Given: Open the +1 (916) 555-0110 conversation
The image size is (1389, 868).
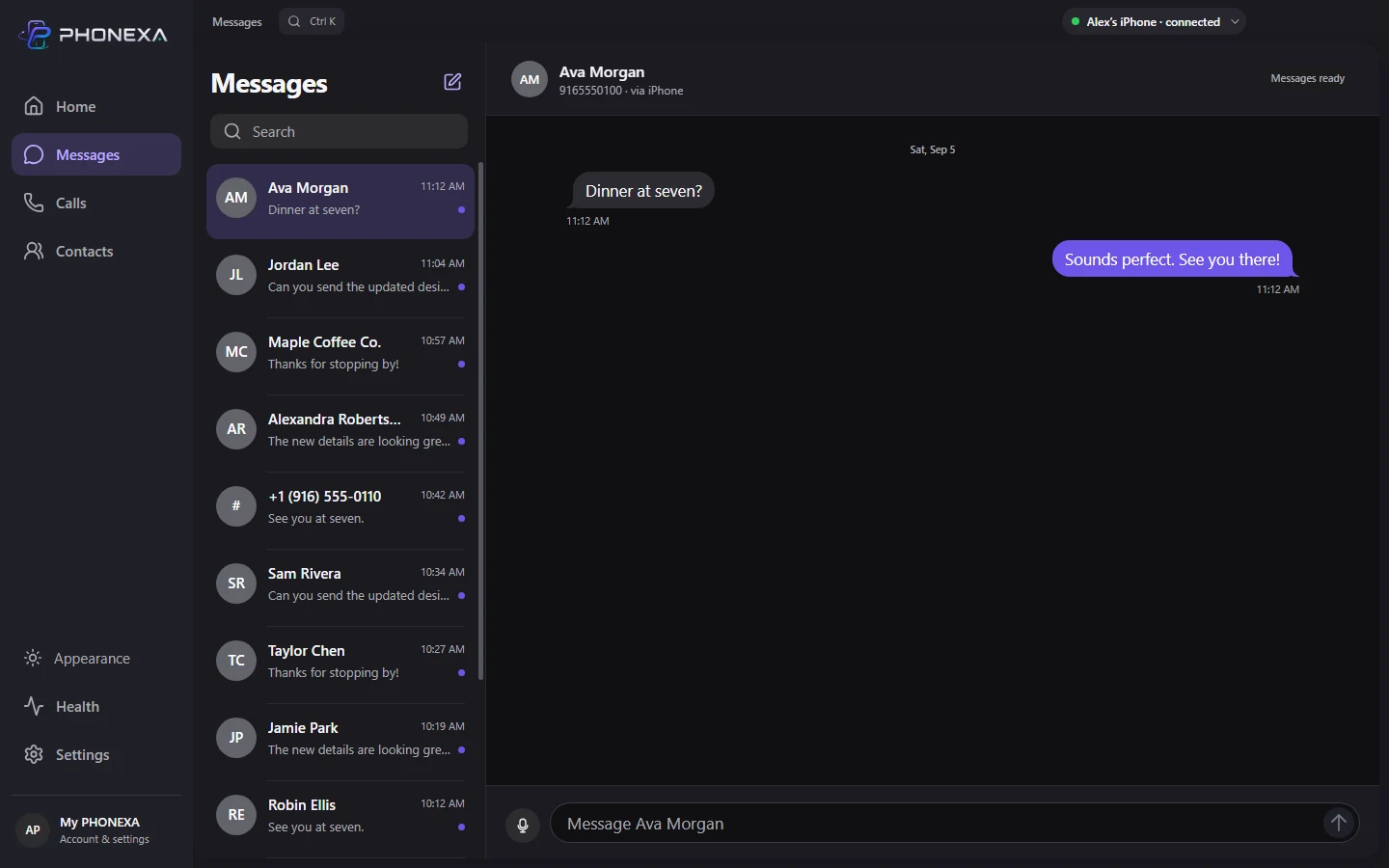Looking at the screenshot, I should coord(340,509).
